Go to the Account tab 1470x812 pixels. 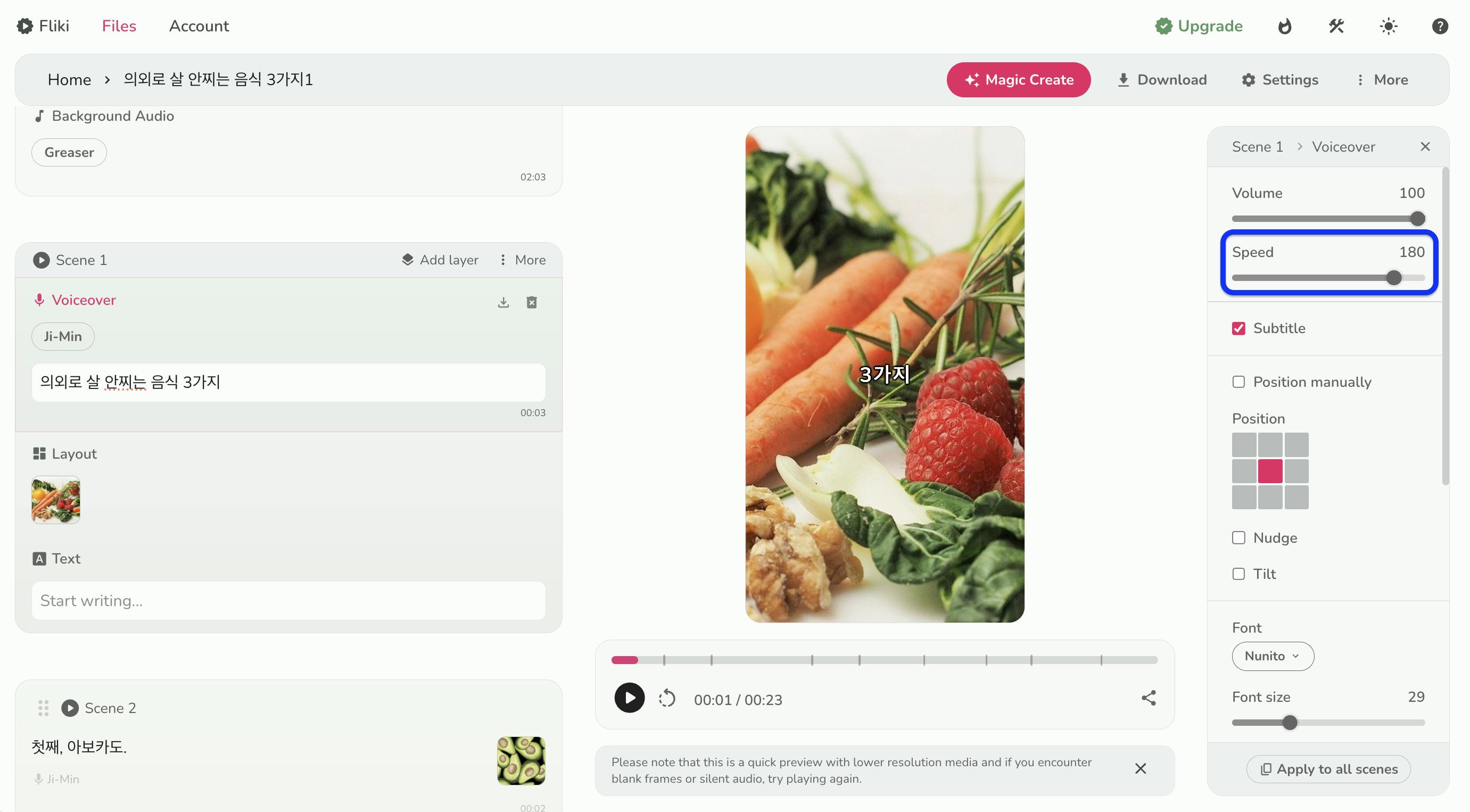pyautogui.click(x=199, y=26)
